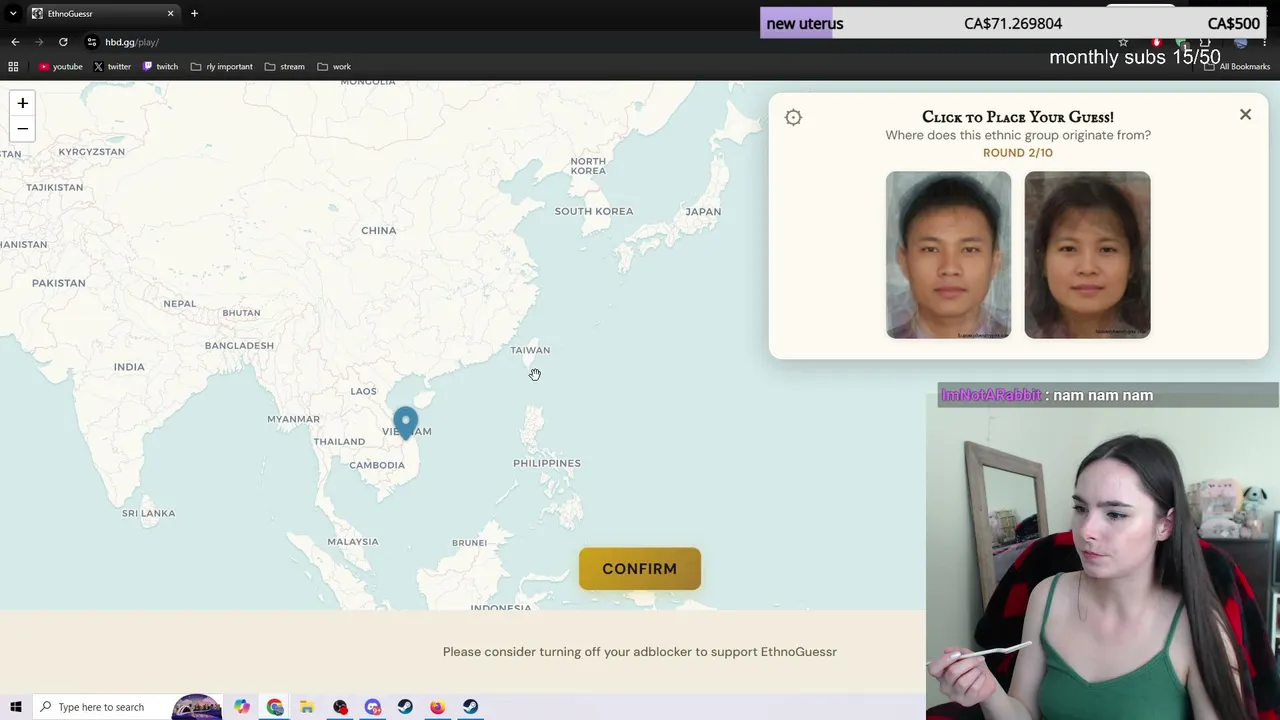Screen dimensions: 1280x720
Task: Click the SRI LANKA label on the map
Action: [149, 514]
